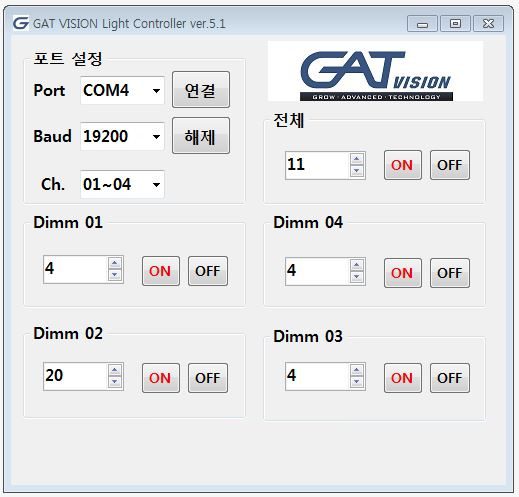Turn ON Dimm 02 light
The height and width of the screenshot is (497, 519).
[x=161, y=378]
